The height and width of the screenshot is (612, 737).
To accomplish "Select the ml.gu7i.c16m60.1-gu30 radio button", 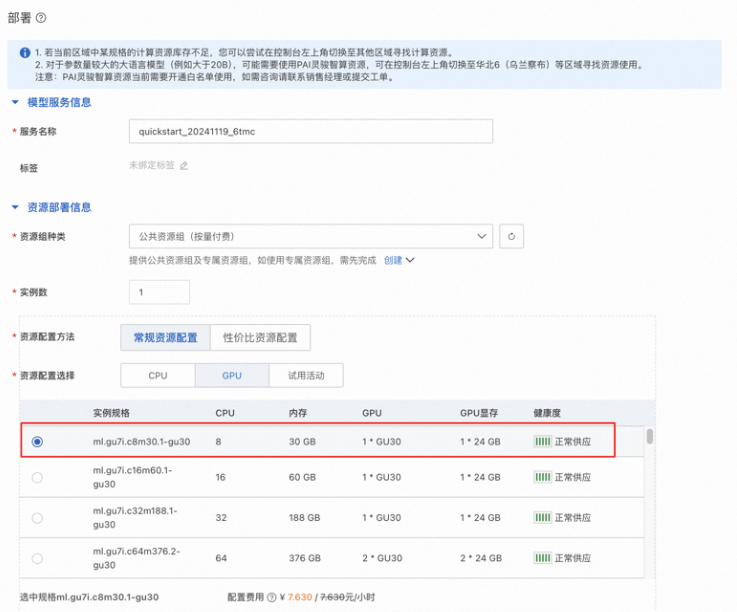I will click(x=37, y=477).
